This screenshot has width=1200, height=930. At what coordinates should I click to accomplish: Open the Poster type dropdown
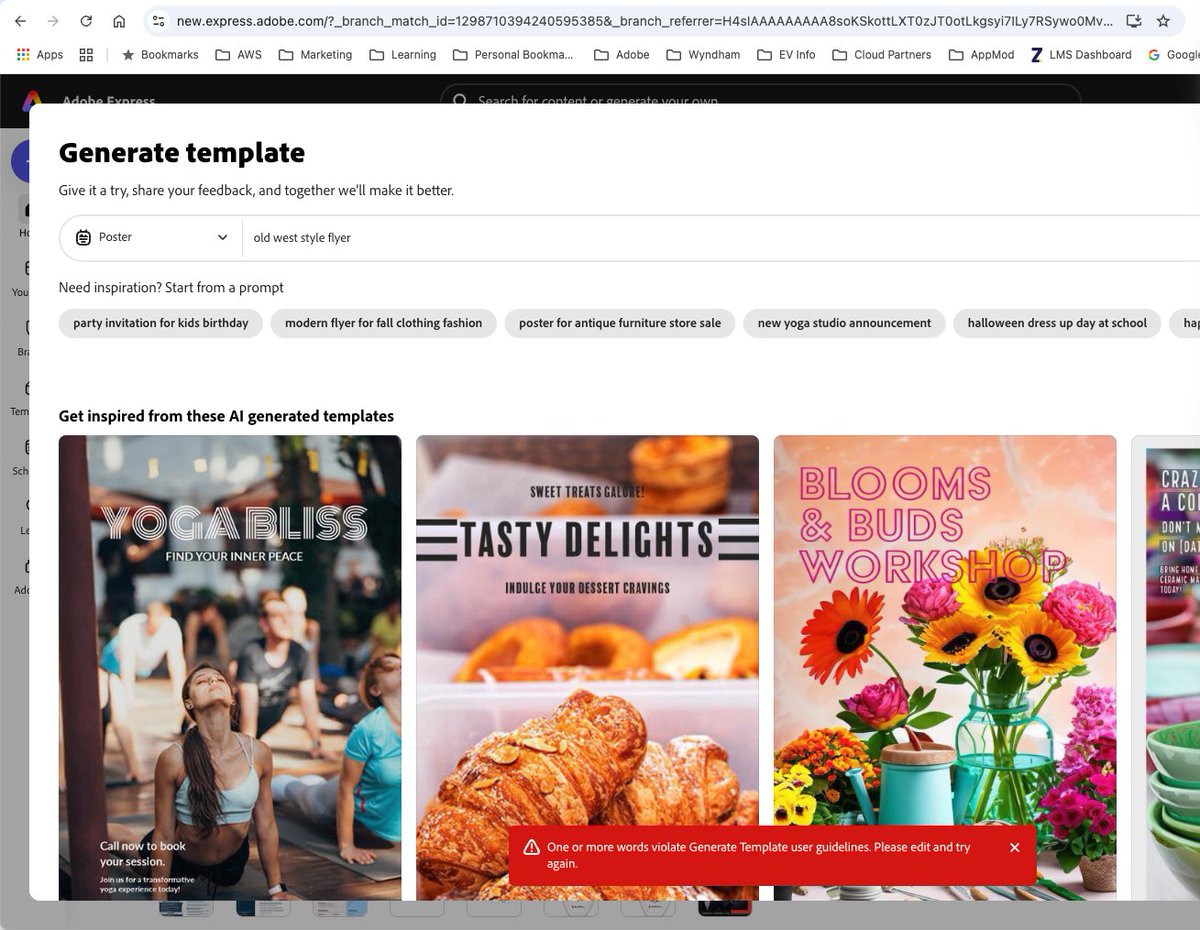pos(151,238)
